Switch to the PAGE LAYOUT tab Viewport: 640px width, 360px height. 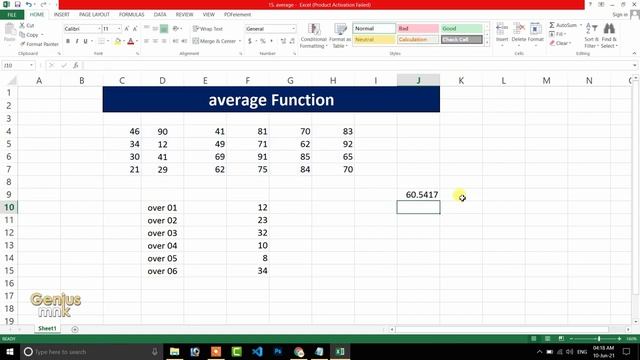94,15
